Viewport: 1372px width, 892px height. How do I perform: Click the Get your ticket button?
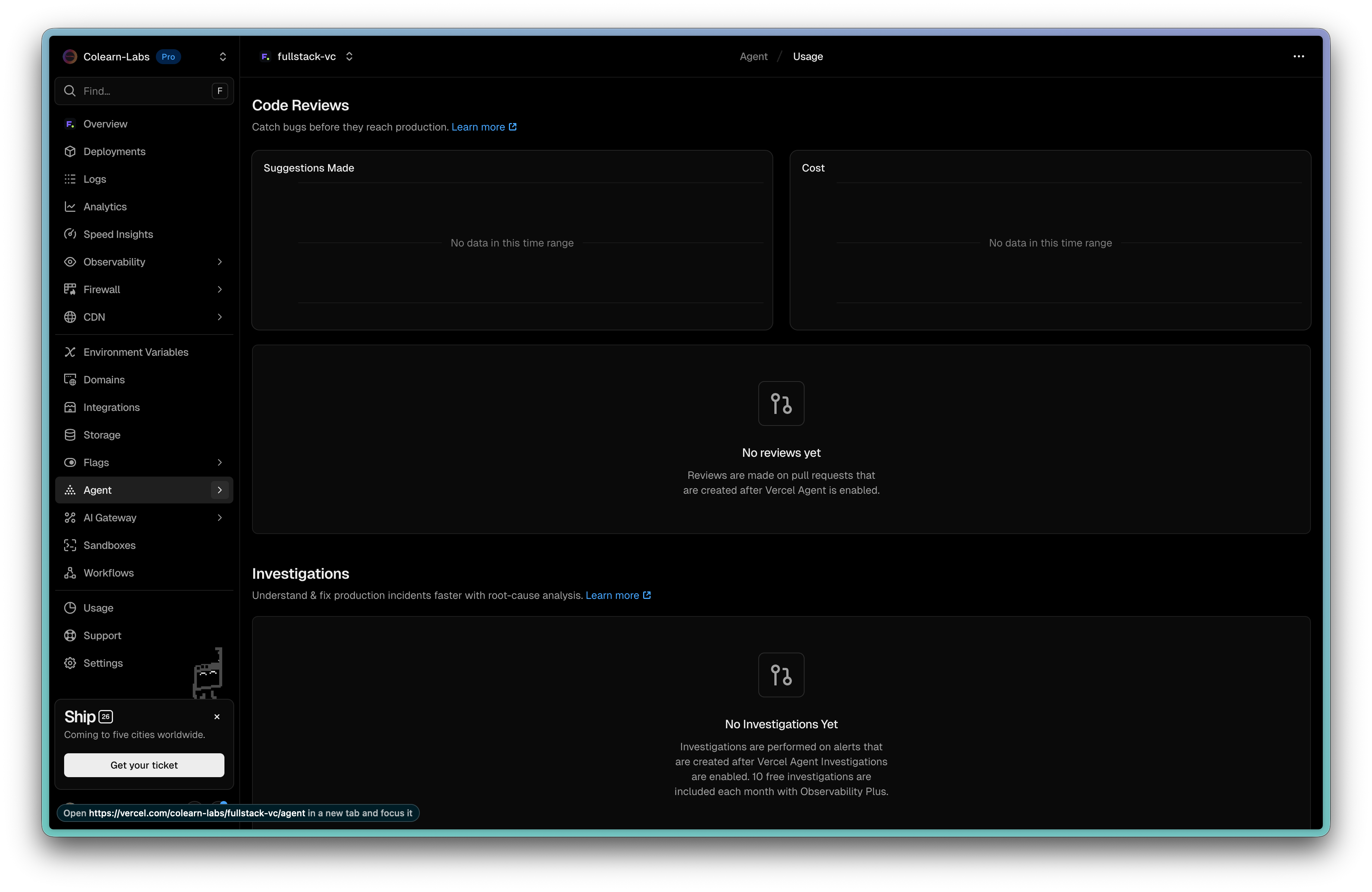tap(144, 765)
